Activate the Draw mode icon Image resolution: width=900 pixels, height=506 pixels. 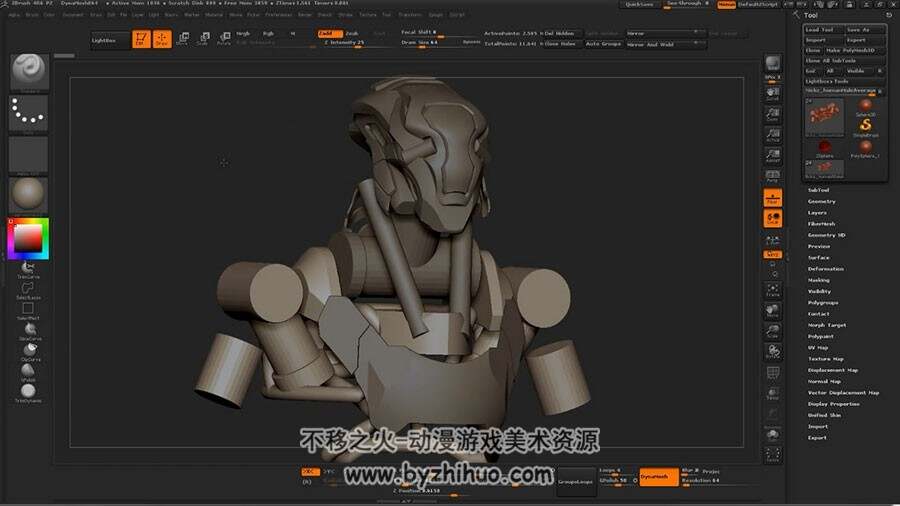[x=162, y=39]
